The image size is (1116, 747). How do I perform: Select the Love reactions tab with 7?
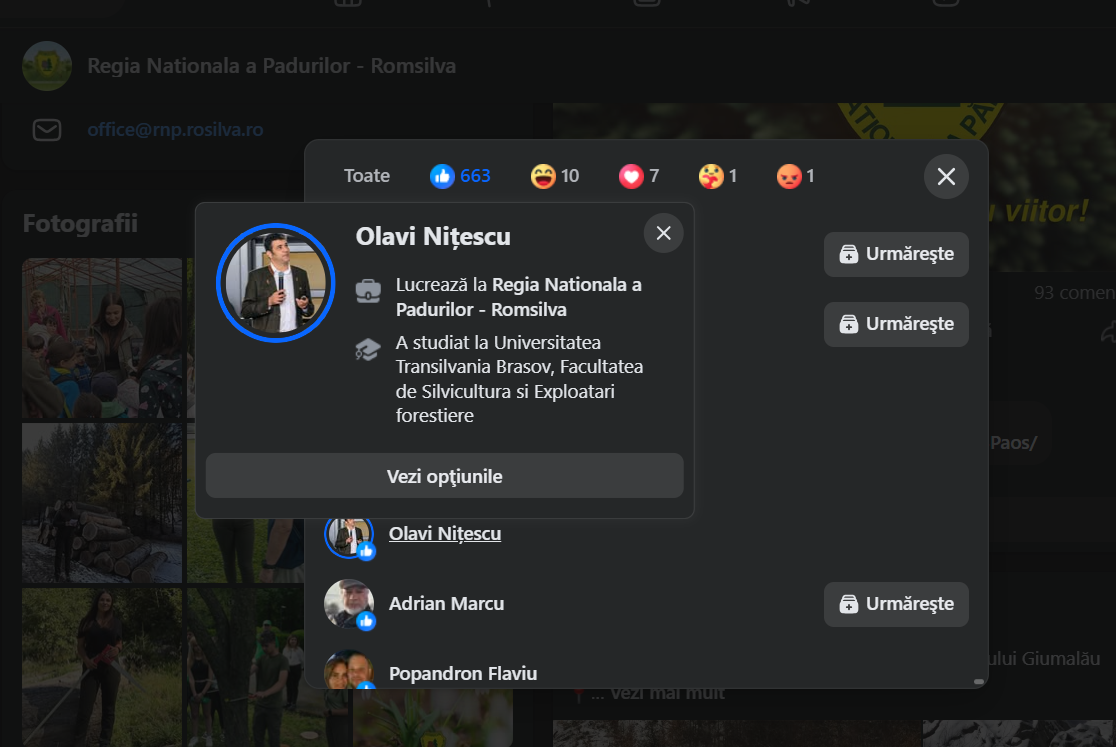click(x=639, y=176)
